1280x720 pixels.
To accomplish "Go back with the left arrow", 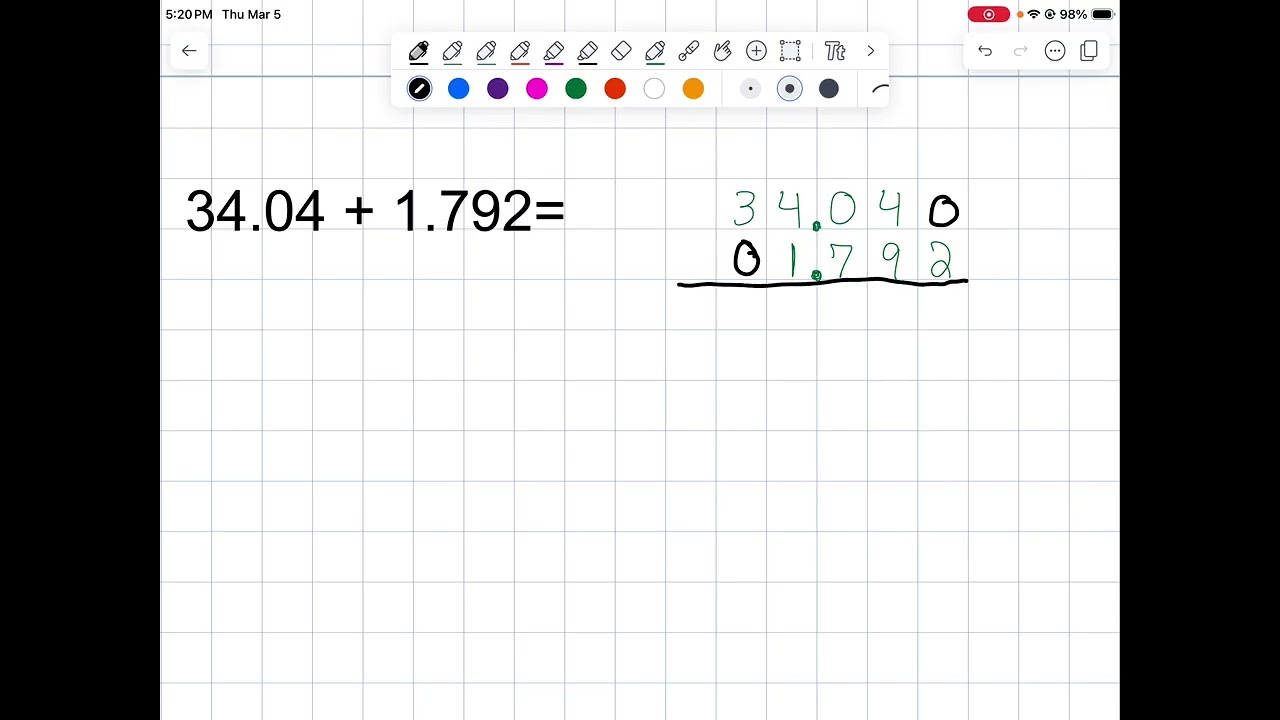I will (189, 51).
